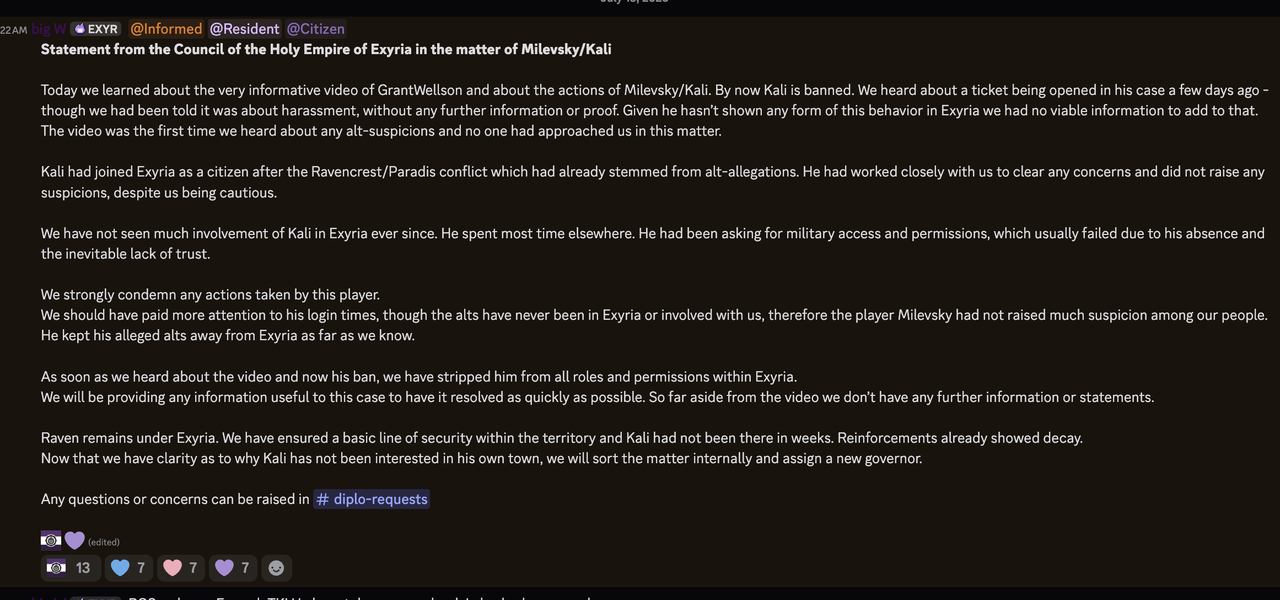The image size is (1280, 600).
Task: Click the @Resident role mention
Action: tap(244, 29)
